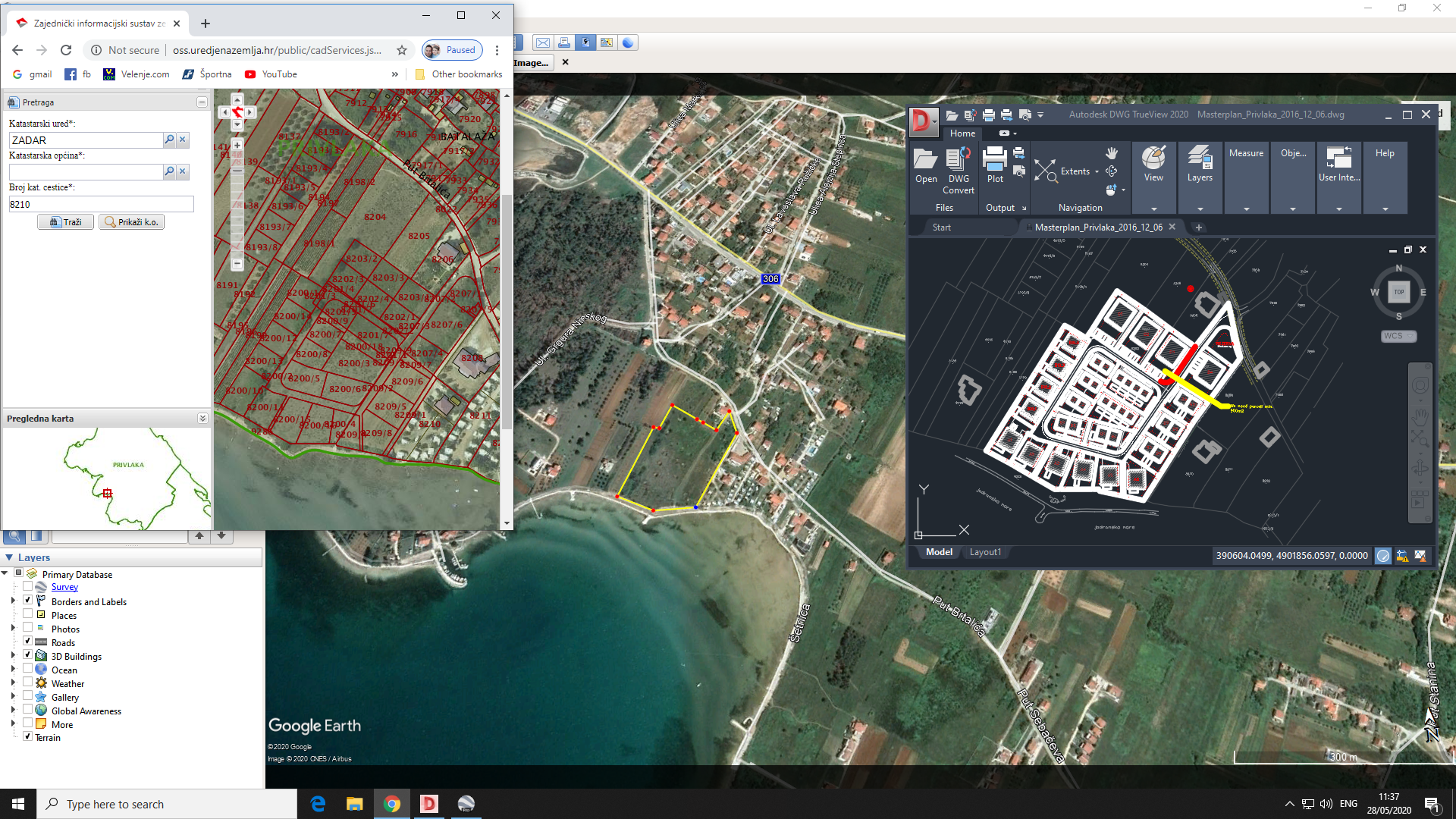This screenshot has width=1456, height=819.
Task: Select the Orbit navigation tool
Action: (x=1112, y=171)
